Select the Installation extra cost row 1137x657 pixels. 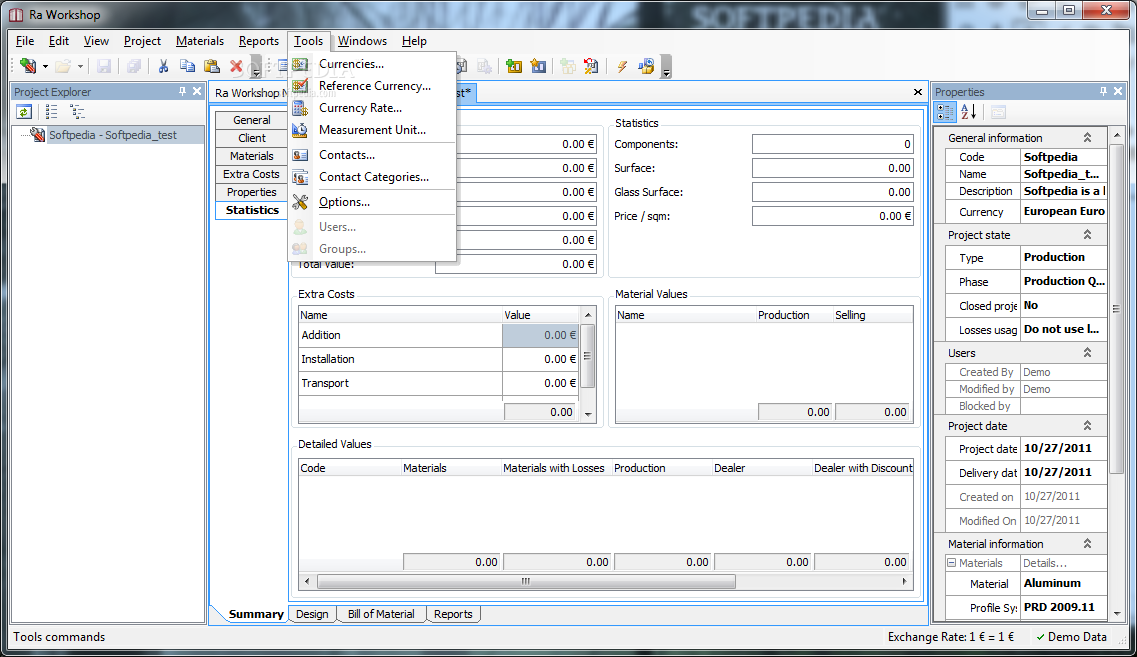pyautogui.click(x=438, y=360)
